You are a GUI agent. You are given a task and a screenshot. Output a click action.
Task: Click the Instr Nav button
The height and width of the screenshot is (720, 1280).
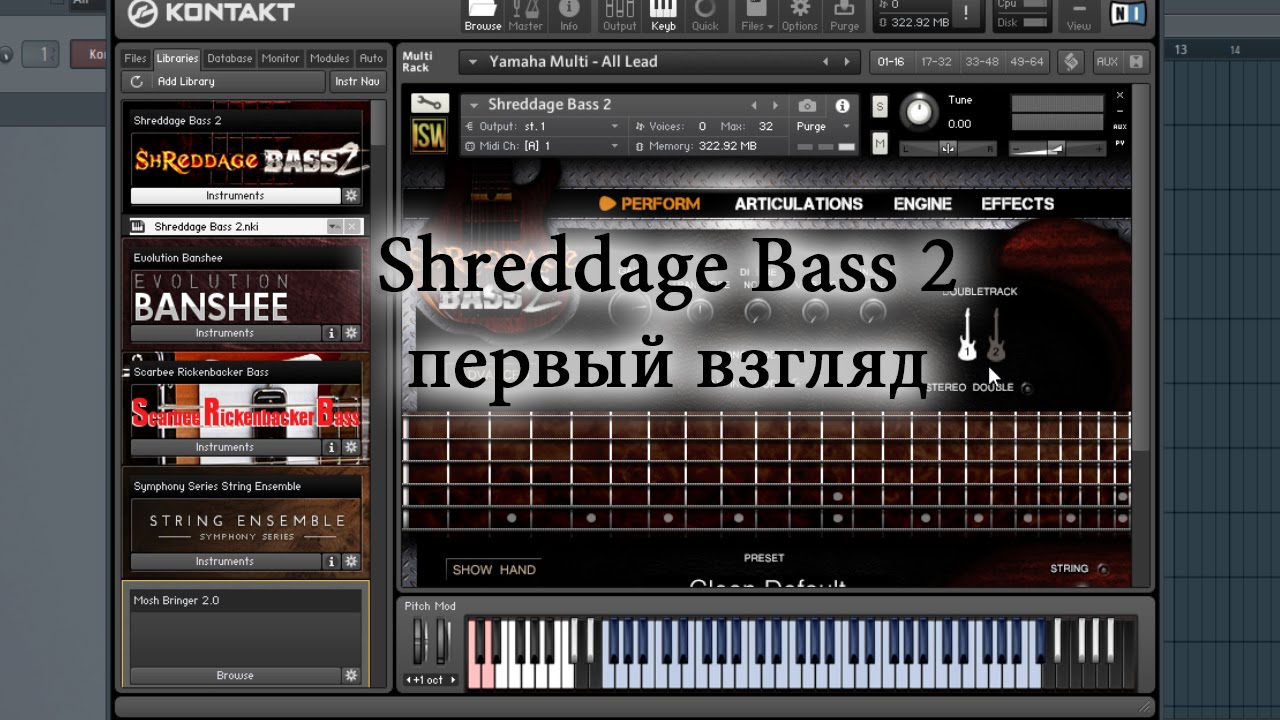(x=357, y=82)
